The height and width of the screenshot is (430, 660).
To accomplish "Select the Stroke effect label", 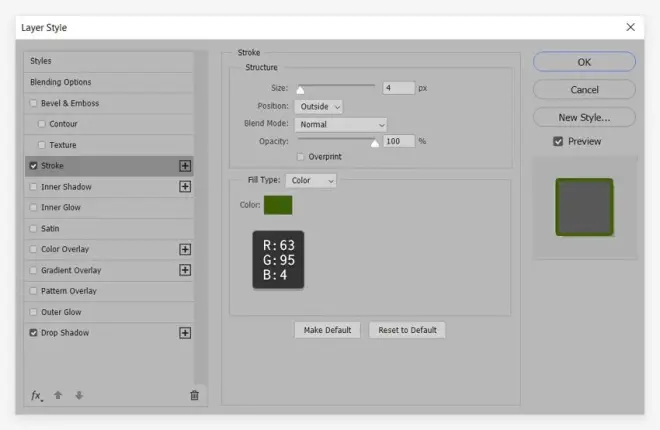I will click(52, 166).
